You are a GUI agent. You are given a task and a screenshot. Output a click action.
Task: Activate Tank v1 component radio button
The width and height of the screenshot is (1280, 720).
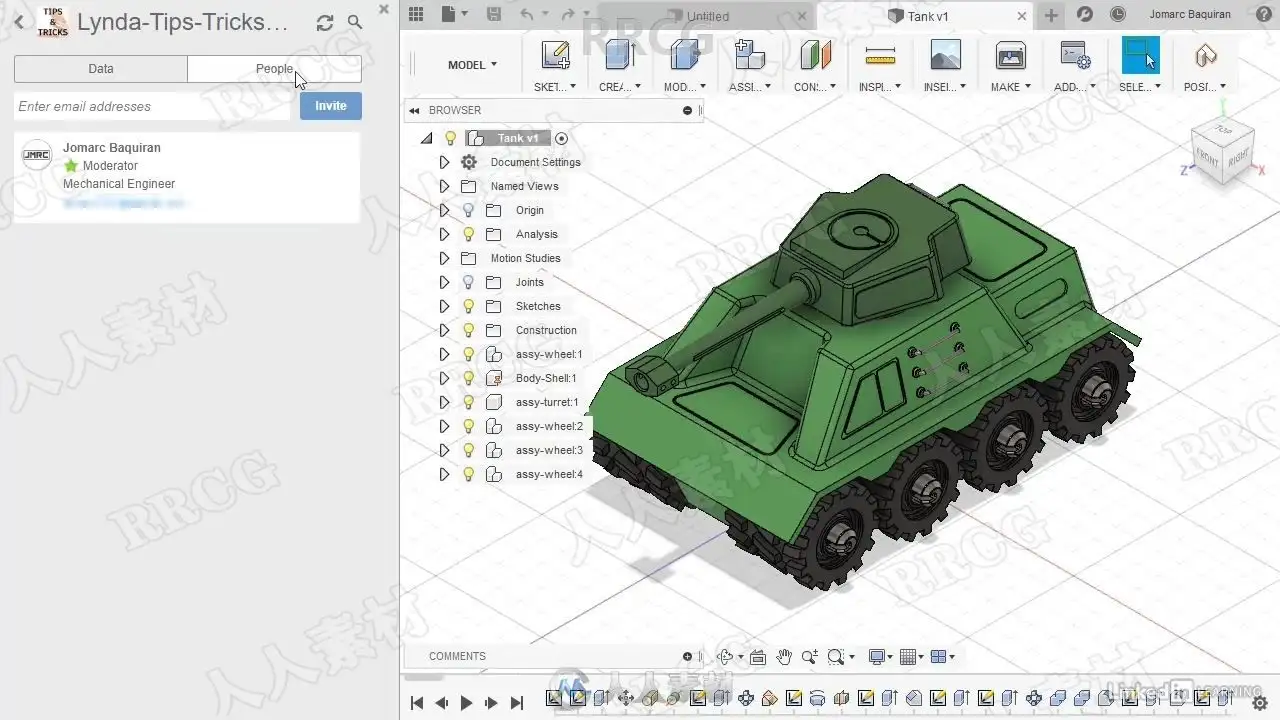pyautogui.click(x=561, y=138)
